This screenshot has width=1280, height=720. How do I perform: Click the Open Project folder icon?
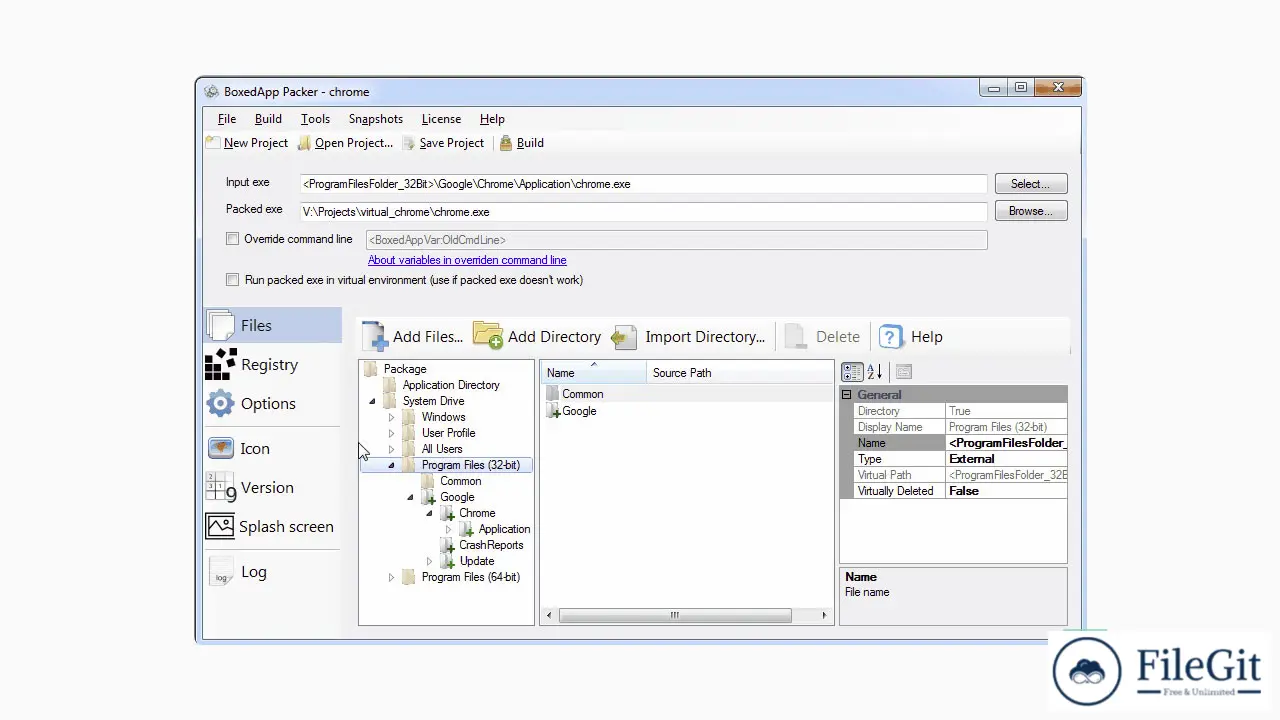pyautogui.click(x=304, y=143)
